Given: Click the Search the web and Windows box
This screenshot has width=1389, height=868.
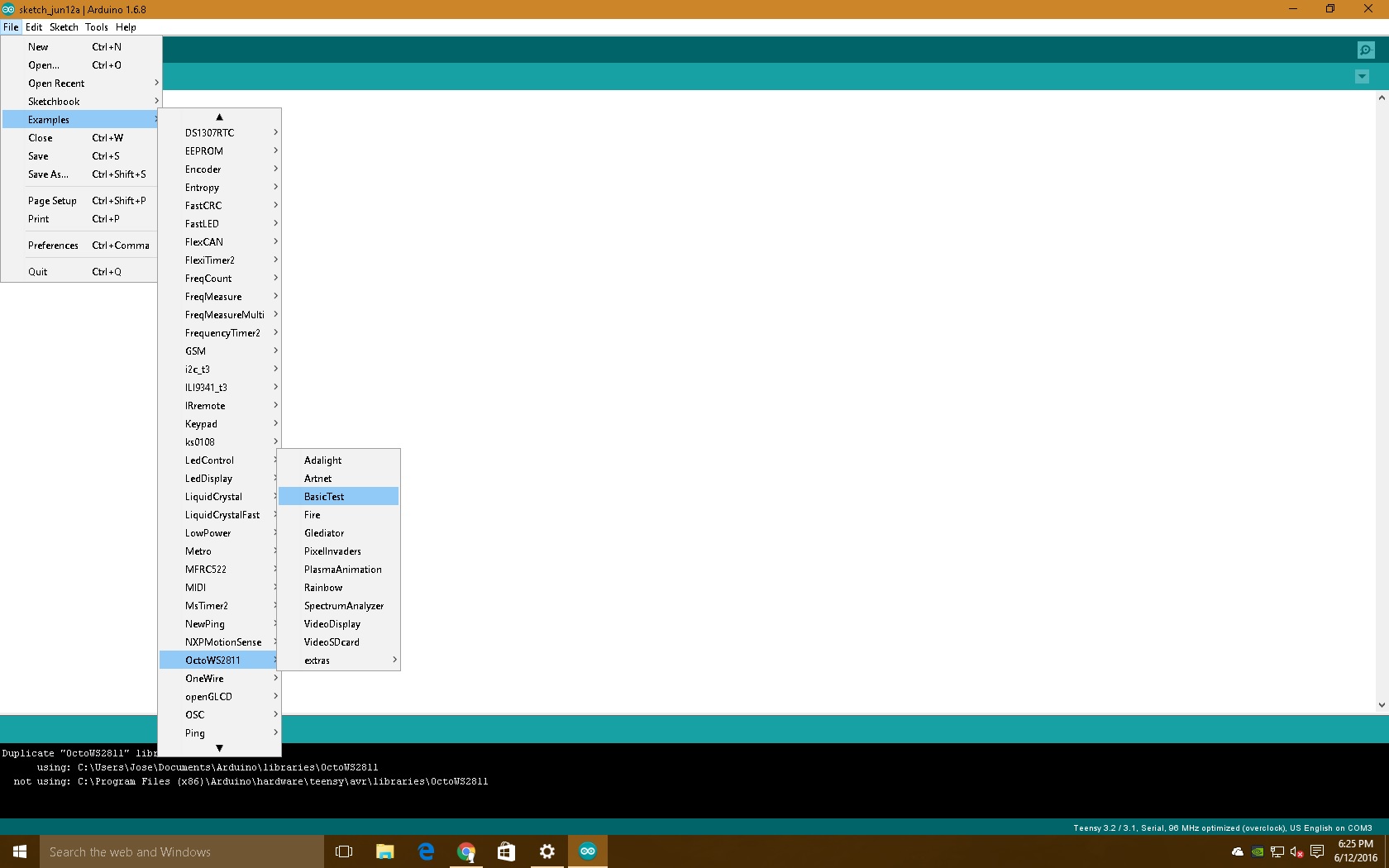Looking at the screenshot, I should [182, 851].
